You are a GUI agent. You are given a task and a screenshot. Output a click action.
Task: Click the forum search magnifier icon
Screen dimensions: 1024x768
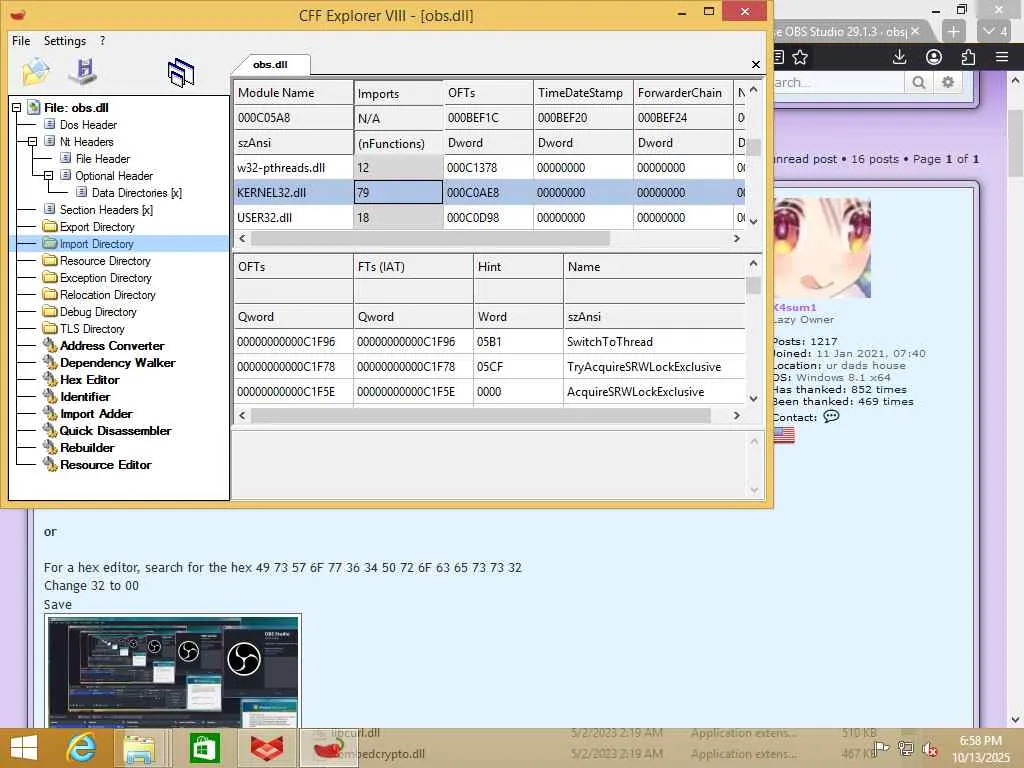pos(919,82)
